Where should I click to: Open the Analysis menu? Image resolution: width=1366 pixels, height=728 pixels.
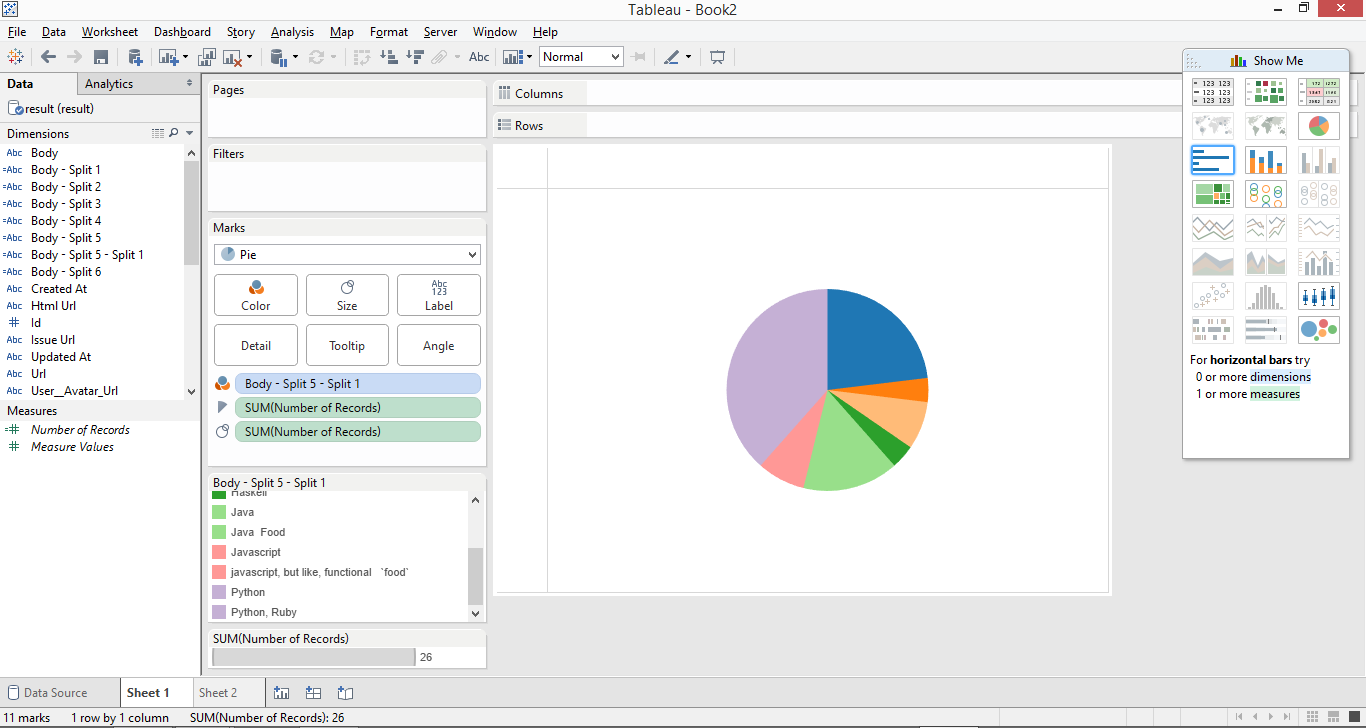pyautogui.click(x=292, y=32)
